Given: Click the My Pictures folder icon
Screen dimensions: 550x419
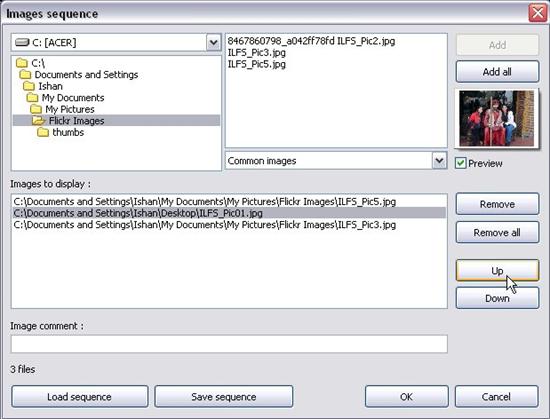Looking at the screenshot, I should [36, 109].
